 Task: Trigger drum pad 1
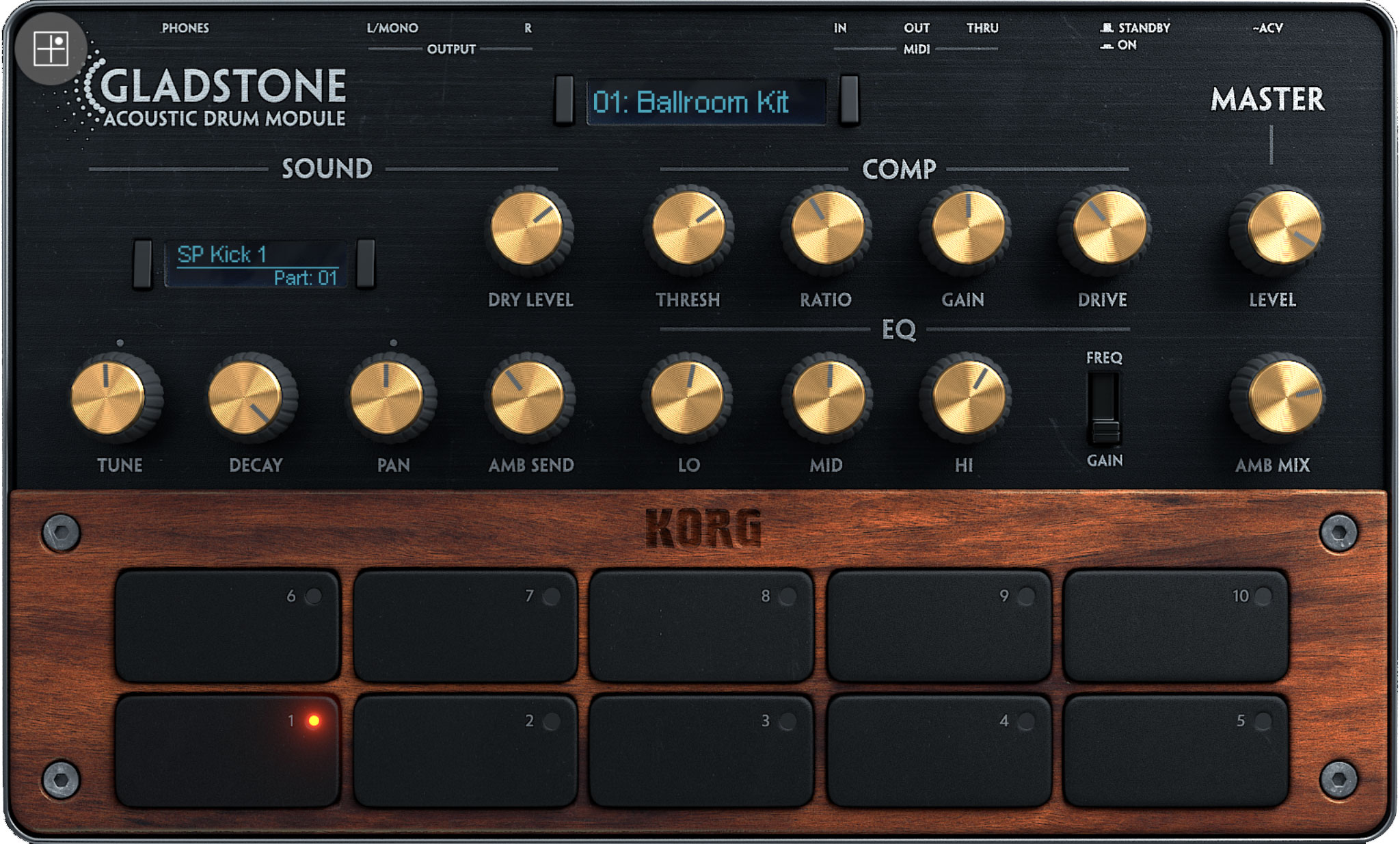pyautogui.click(x=228, y=750)
